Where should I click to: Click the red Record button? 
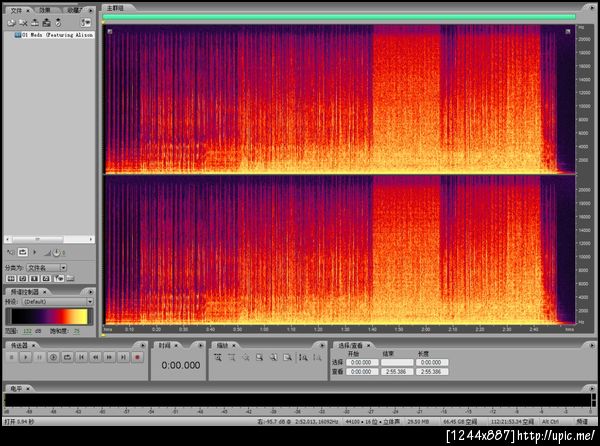pos(138,356)
